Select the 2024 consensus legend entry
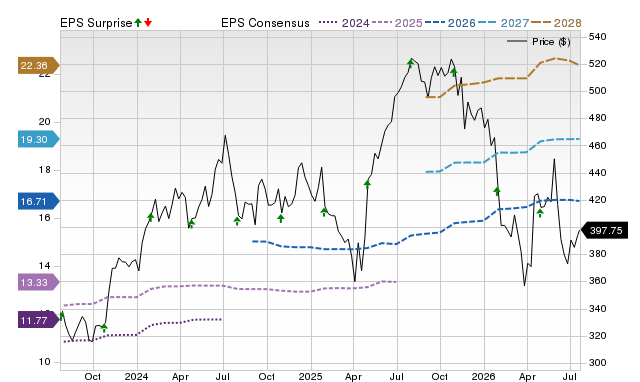Viewport: 640px width, 382px height. click(x=344, y=23)
